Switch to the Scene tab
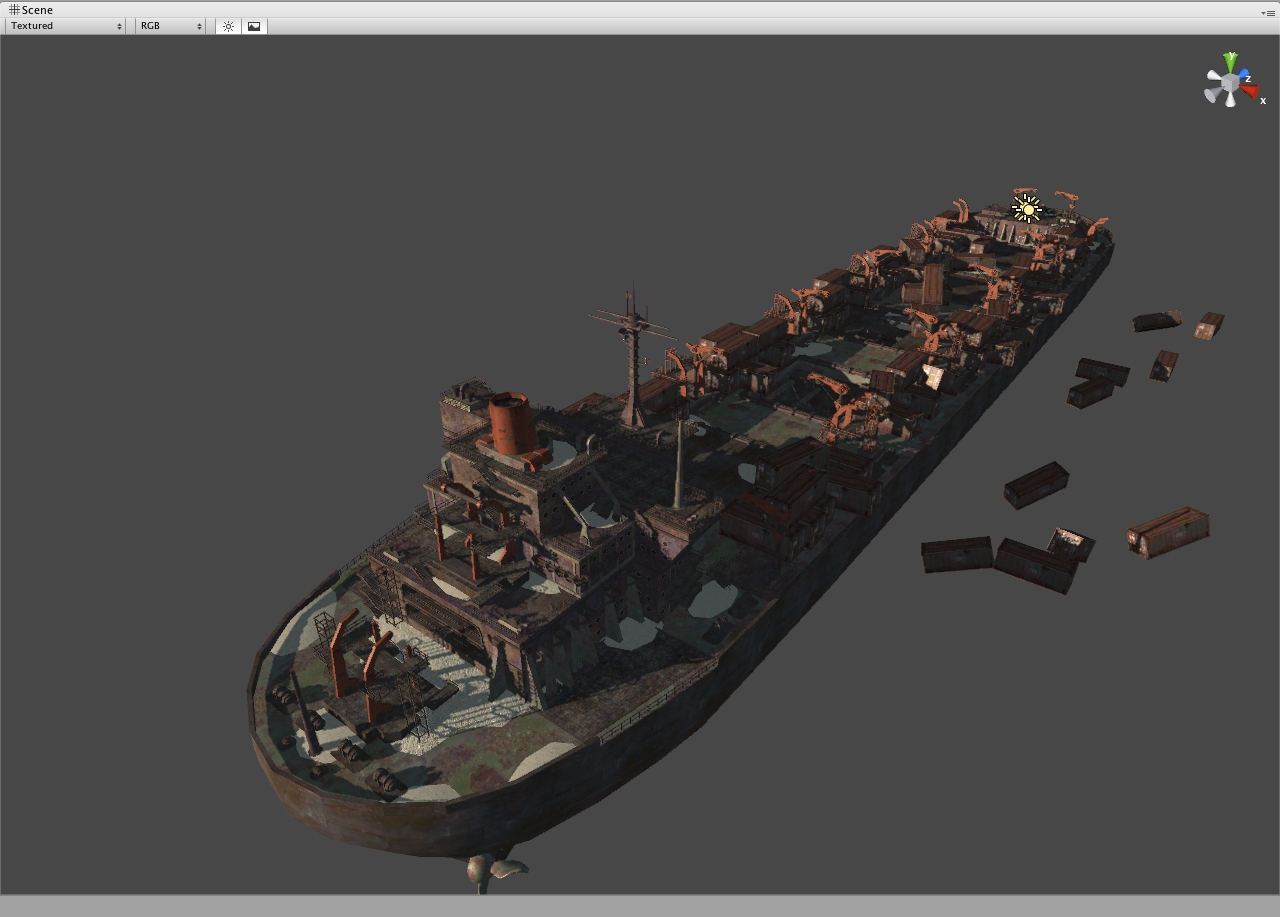The image size is (1280, 917). point(30,10)
